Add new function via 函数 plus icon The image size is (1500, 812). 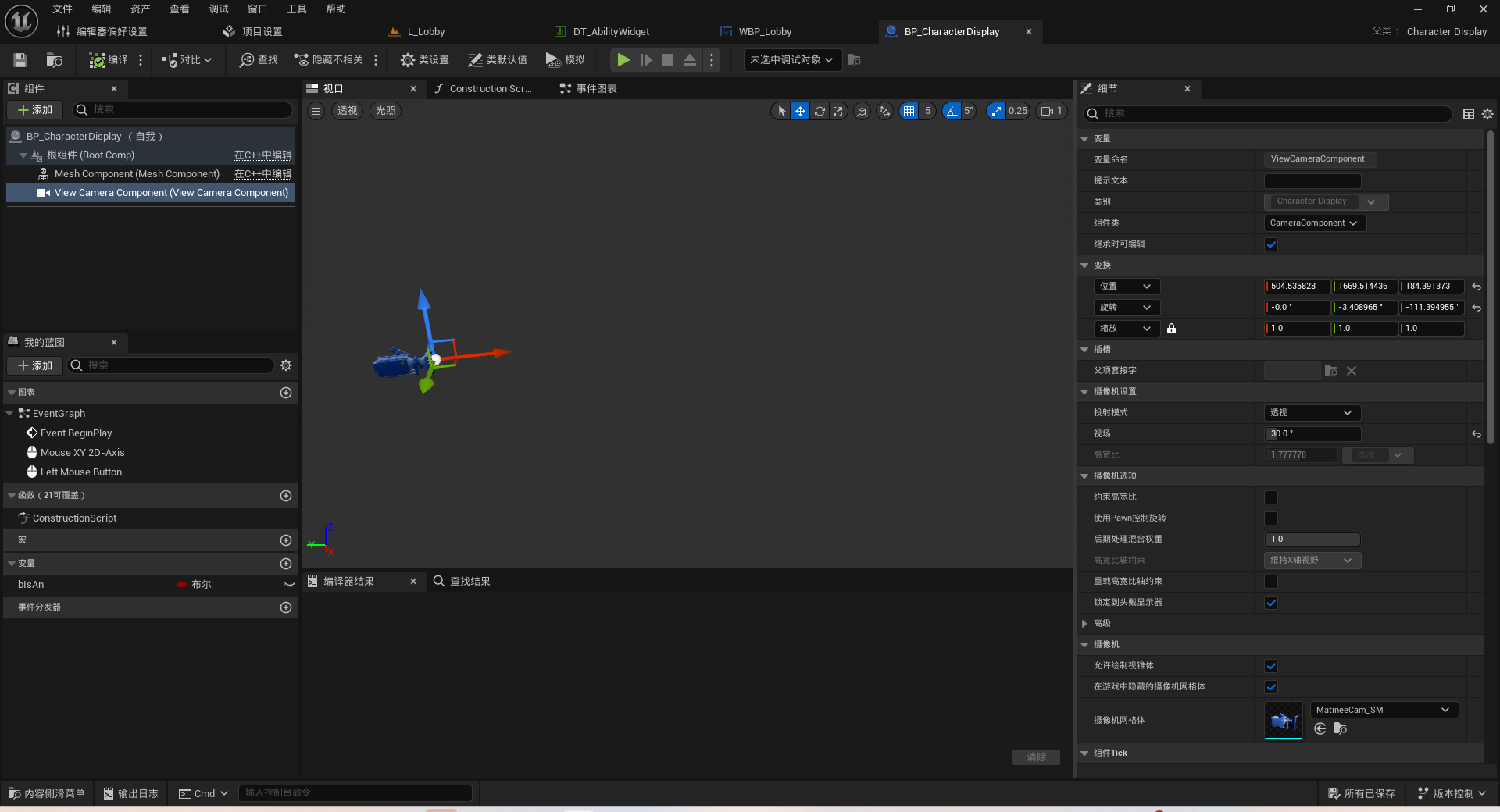coord(286,496)
